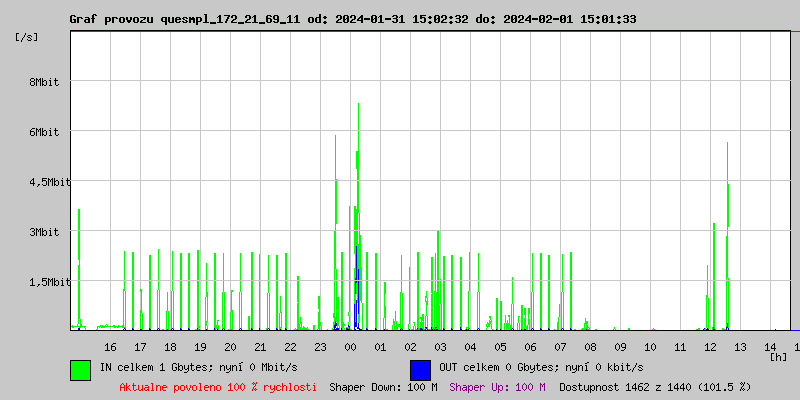
Task: Click the 'Shaper Down: 100 M' label
Action: pos(383,387)
